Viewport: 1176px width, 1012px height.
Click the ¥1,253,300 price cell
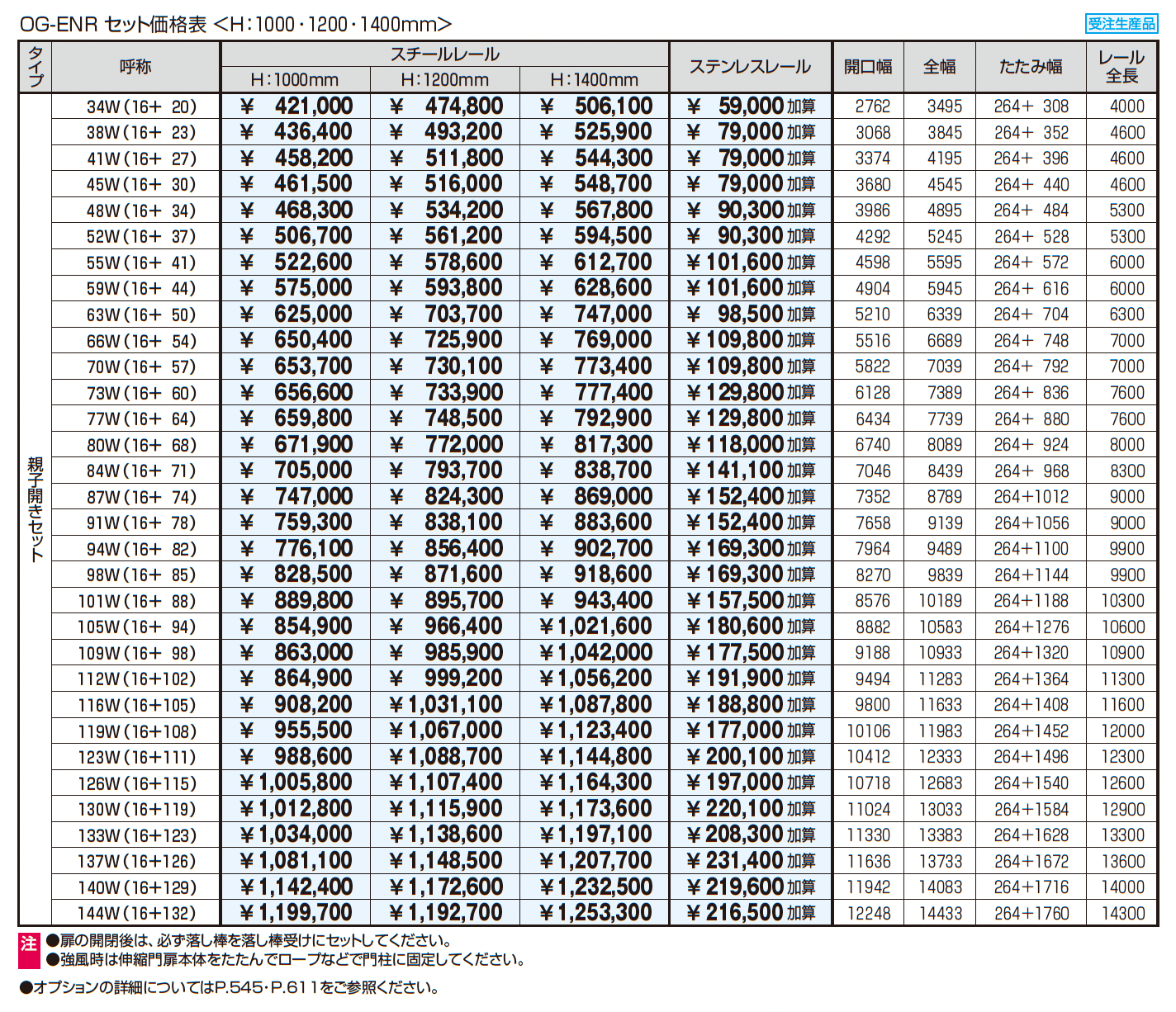pyautogui.click(x=595, y=913)
